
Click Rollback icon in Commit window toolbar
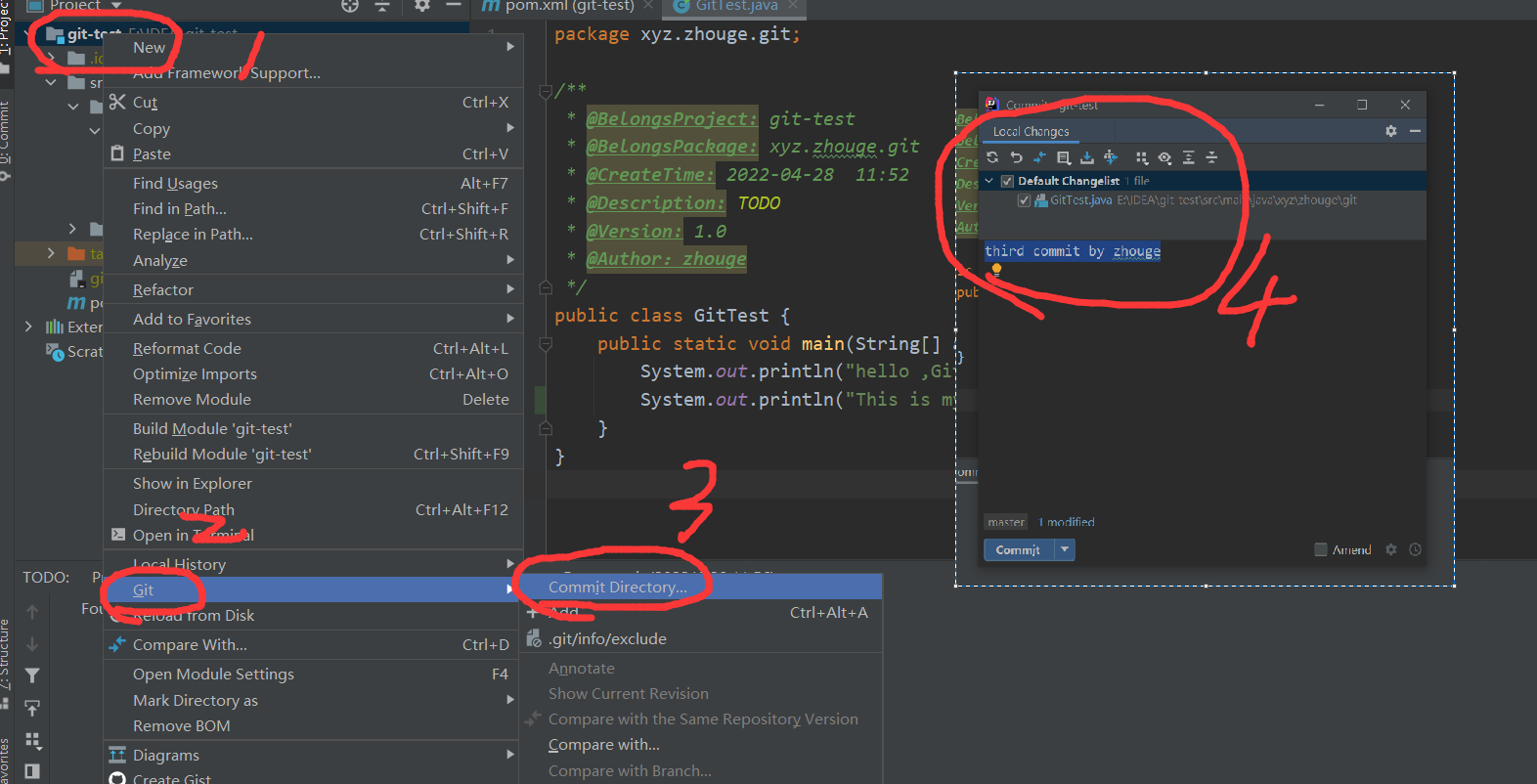tap(1016, 157)
